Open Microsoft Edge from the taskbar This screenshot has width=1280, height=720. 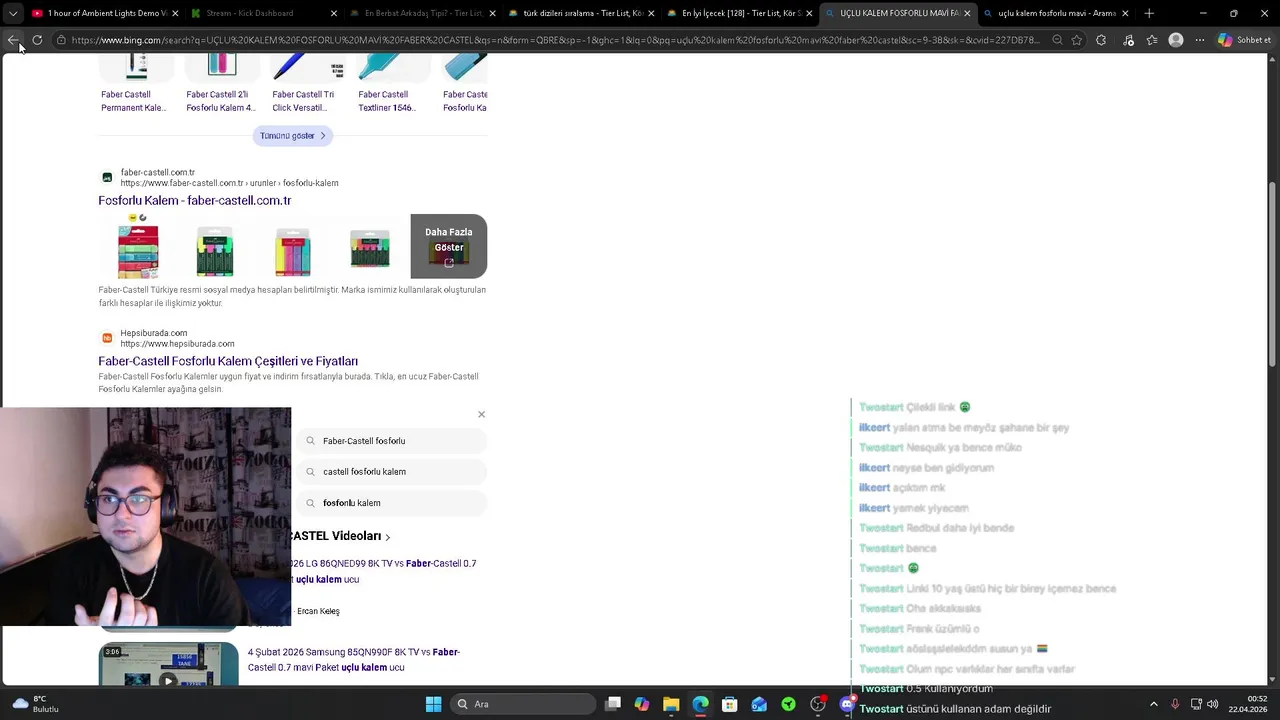[x=701, y=704]
